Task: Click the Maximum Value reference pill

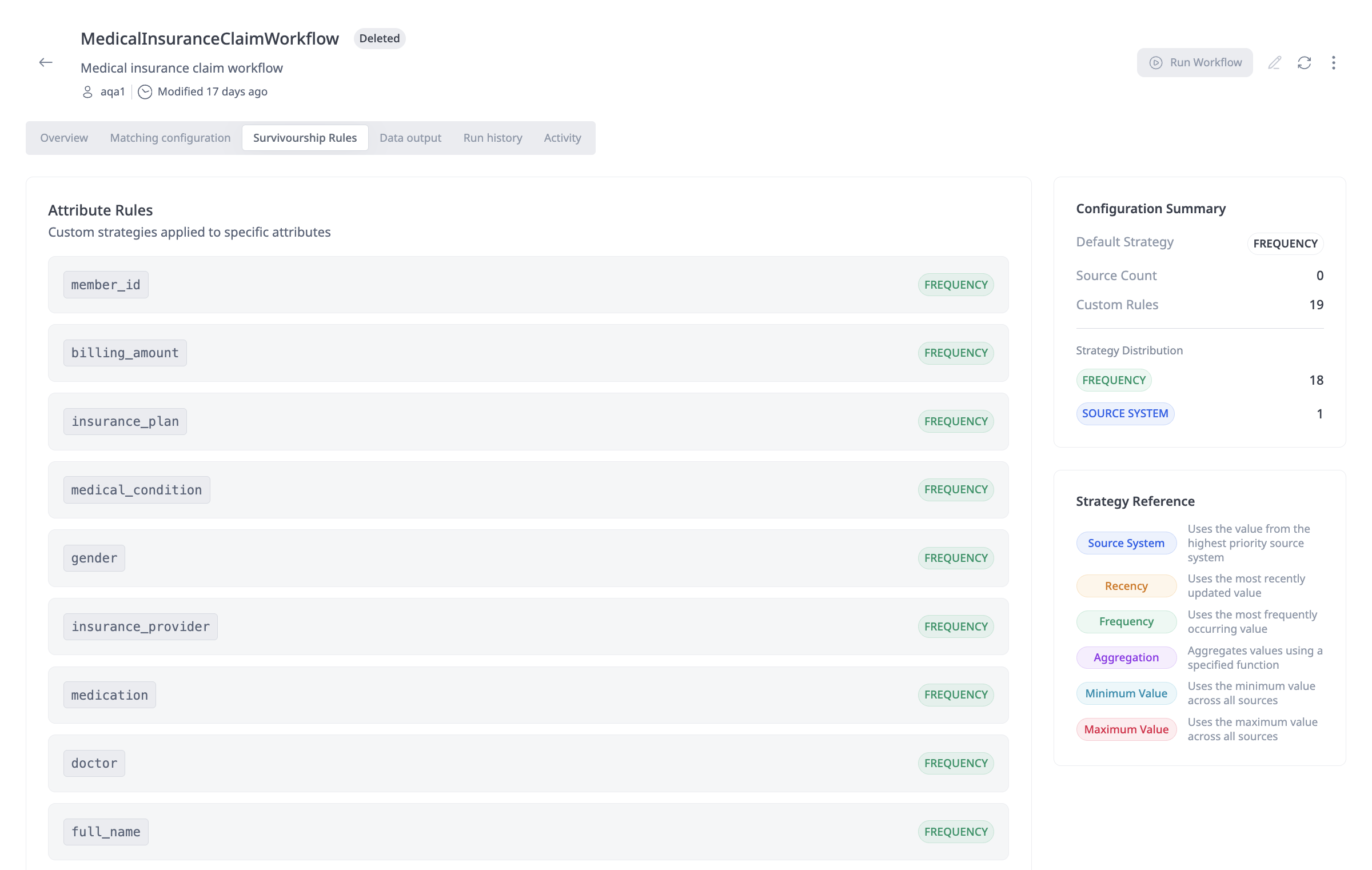Action: click(1126, 729)
